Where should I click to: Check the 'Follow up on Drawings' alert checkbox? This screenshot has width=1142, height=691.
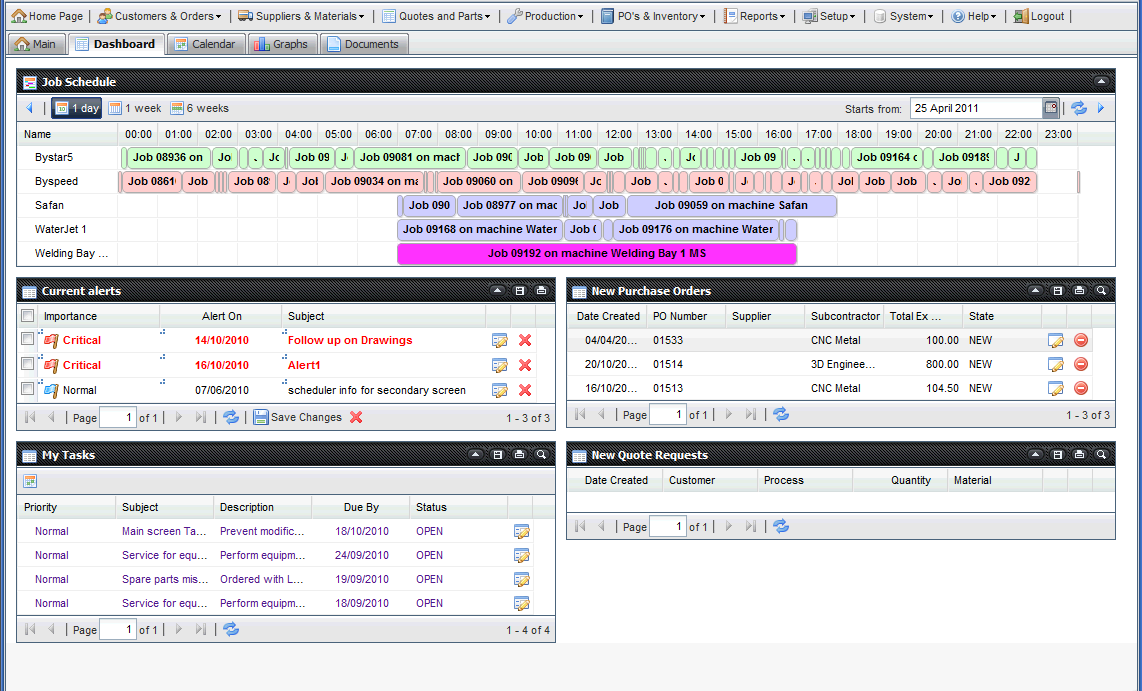(28, 340)
